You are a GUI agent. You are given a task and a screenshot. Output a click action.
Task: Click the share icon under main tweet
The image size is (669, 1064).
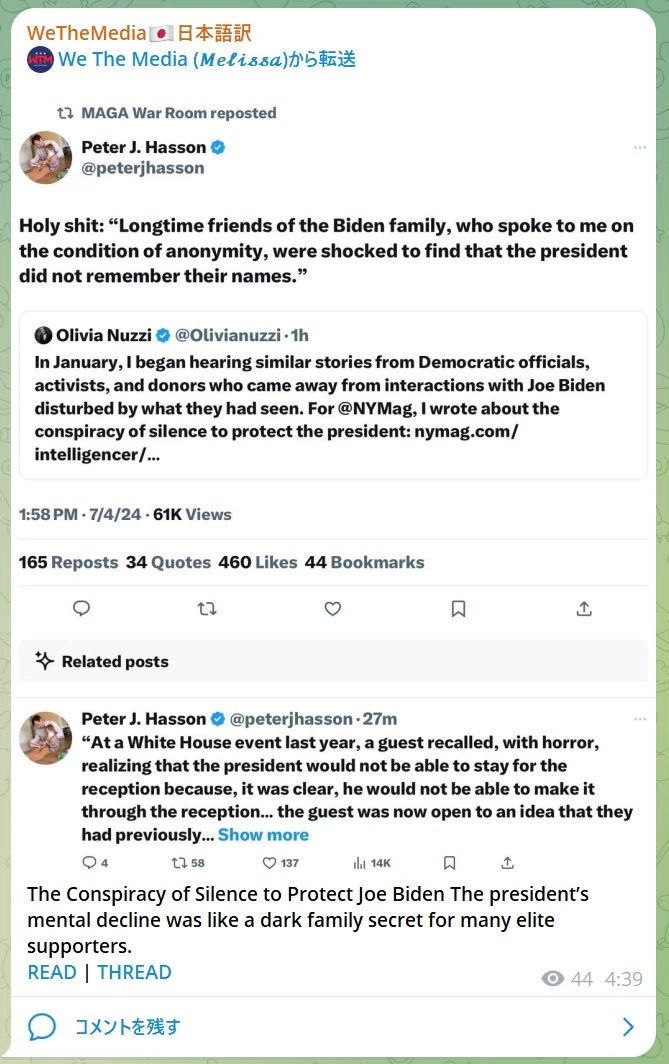[x=584, y=609]
